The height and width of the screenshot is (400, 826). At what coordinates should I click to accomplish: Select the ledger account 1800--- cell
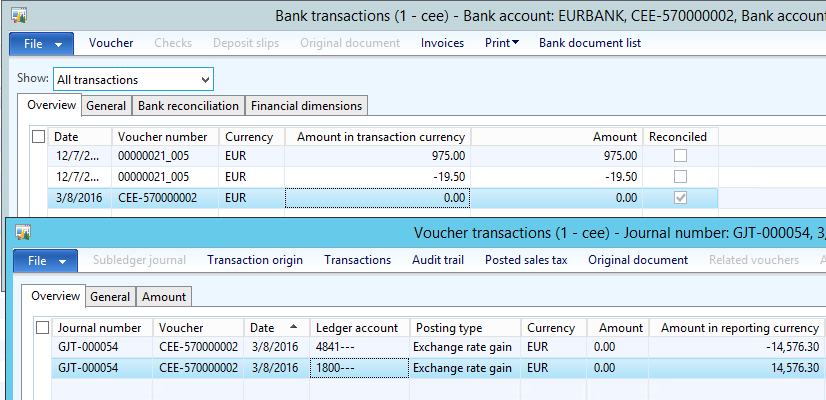[359, 368]
